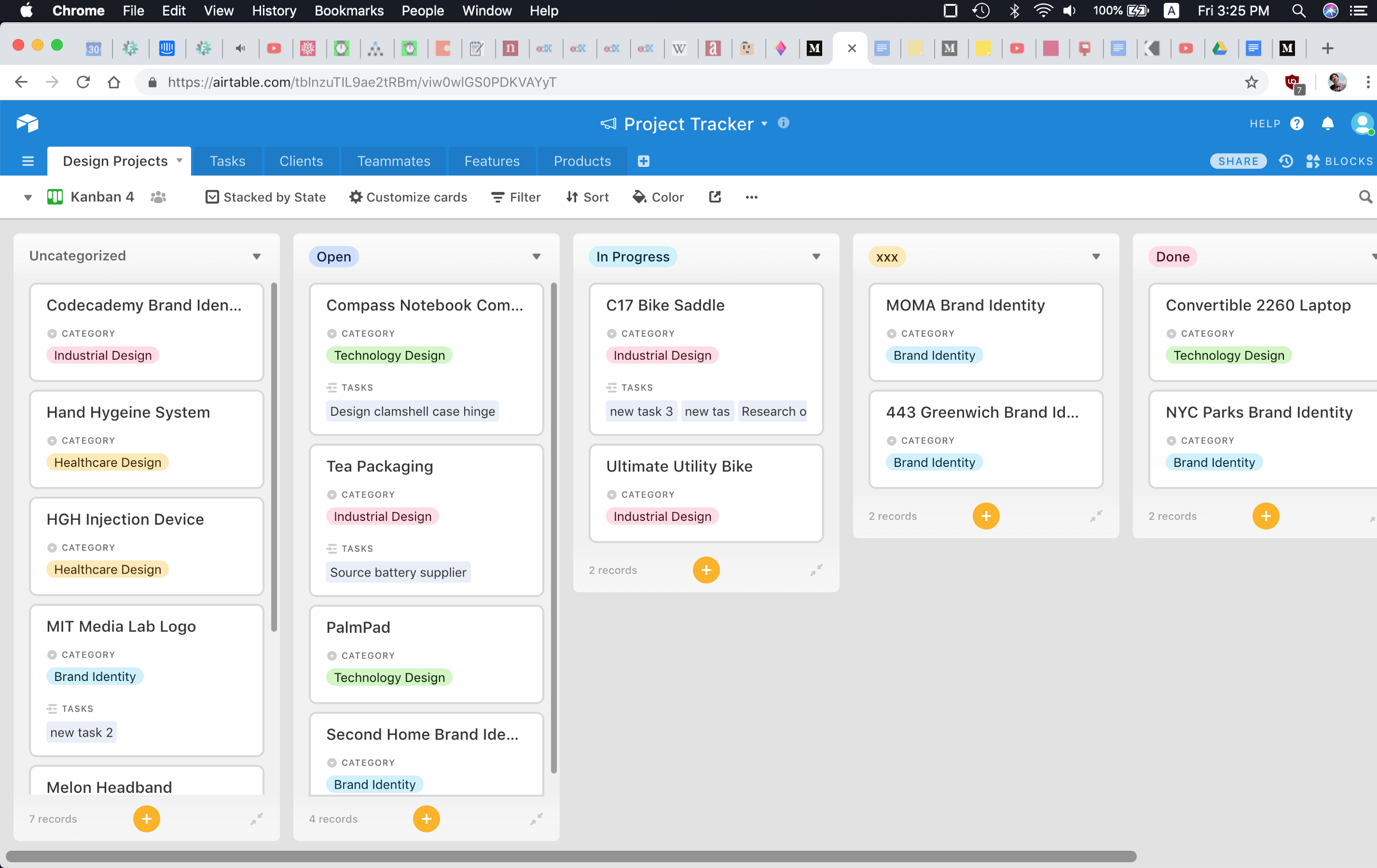Open the Color options

pos(658,197)
